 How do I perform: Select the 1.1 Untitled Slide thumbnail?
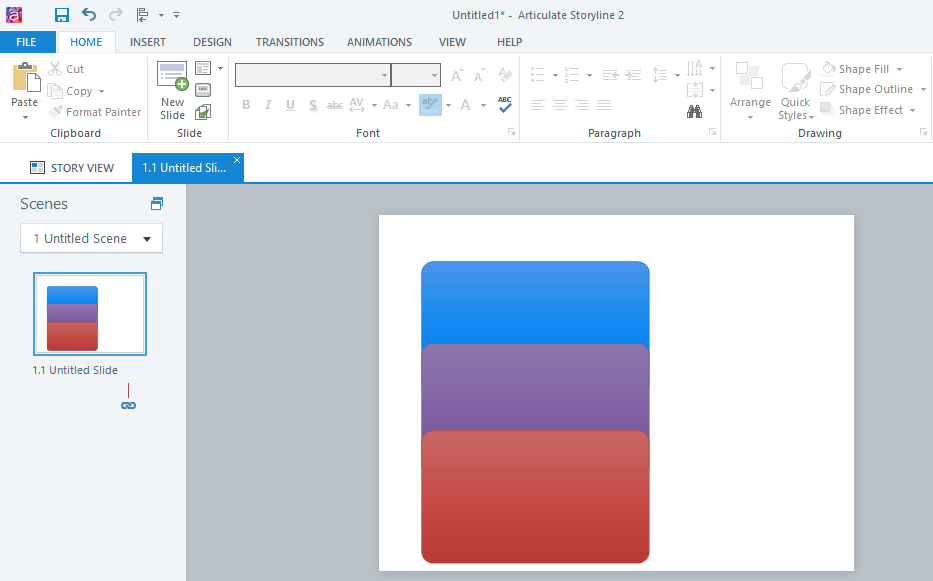pyautogui.click(x=89, y=314)
